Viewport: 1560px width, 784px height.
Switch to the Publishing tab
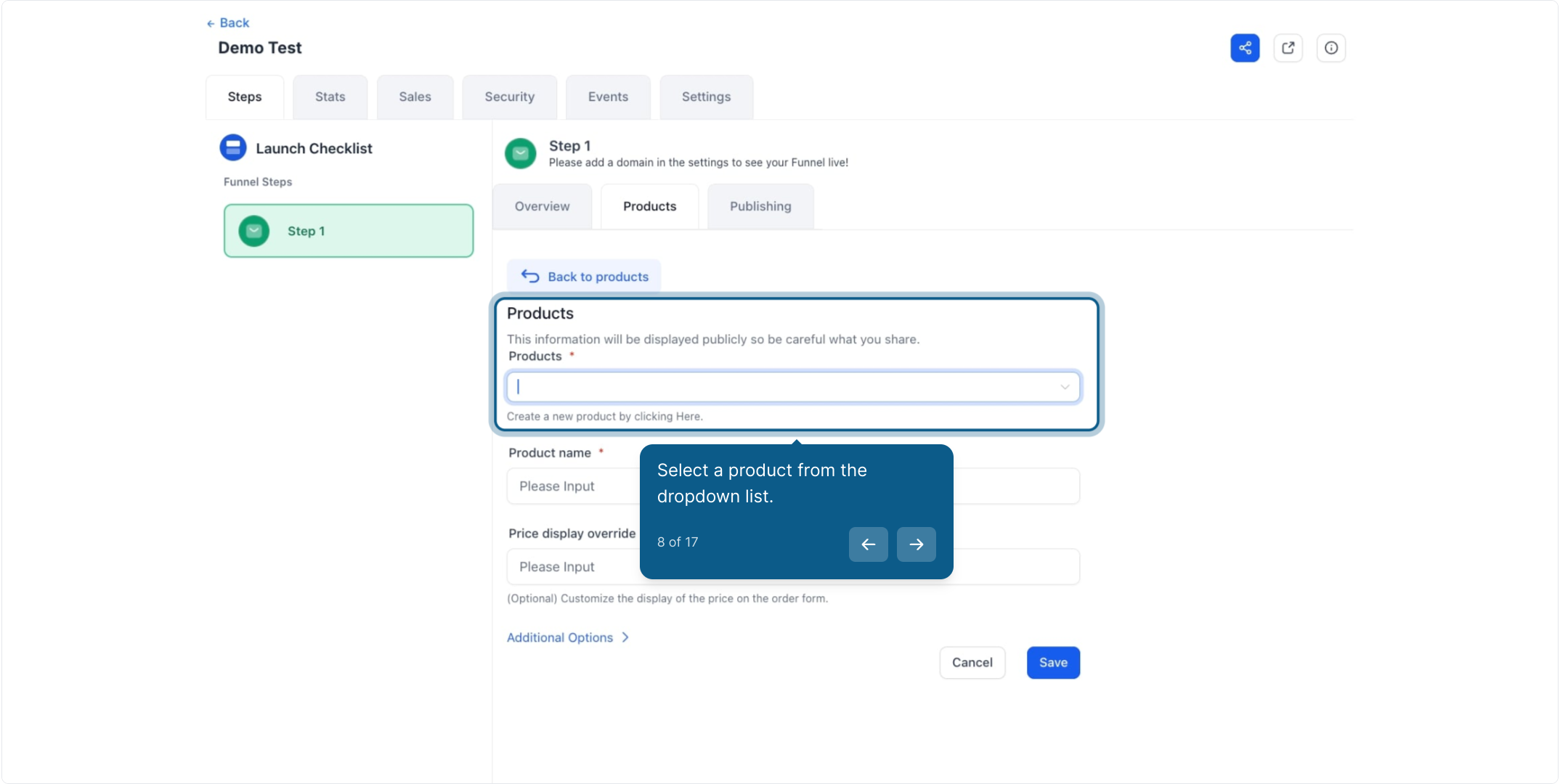(760, 206)
